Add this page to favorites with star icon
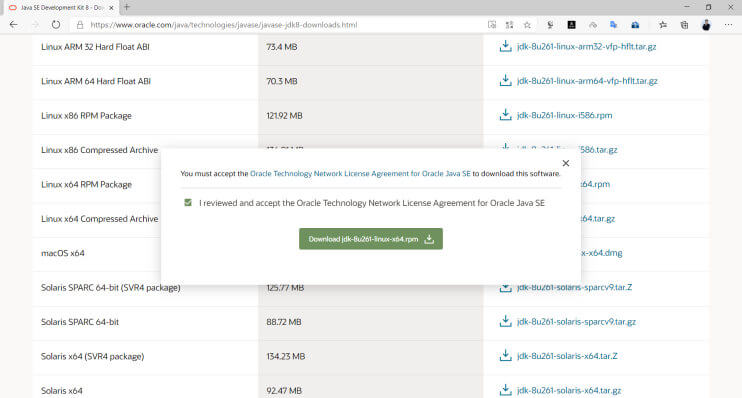This screenshot has width=742, height=398. click(x=527, y=25)
